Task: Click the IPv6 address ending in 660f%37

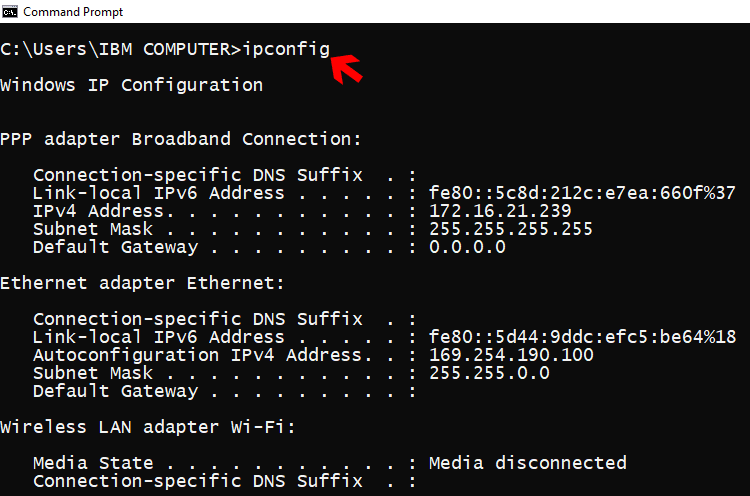Action: (x=582, y=193)
